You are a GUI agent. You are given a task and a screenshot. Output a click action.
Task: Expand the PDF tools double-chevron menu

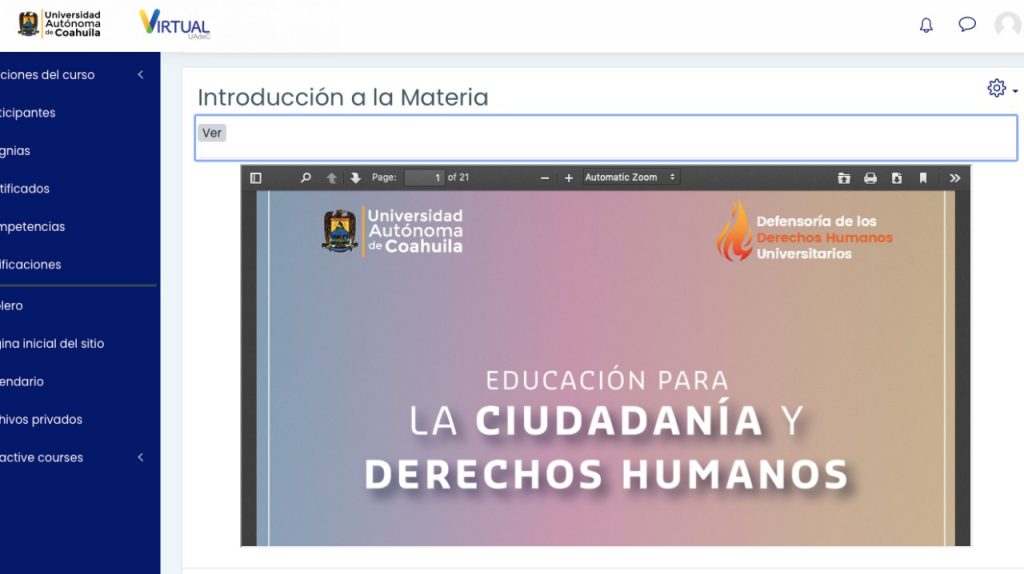[x=954, y=178]
